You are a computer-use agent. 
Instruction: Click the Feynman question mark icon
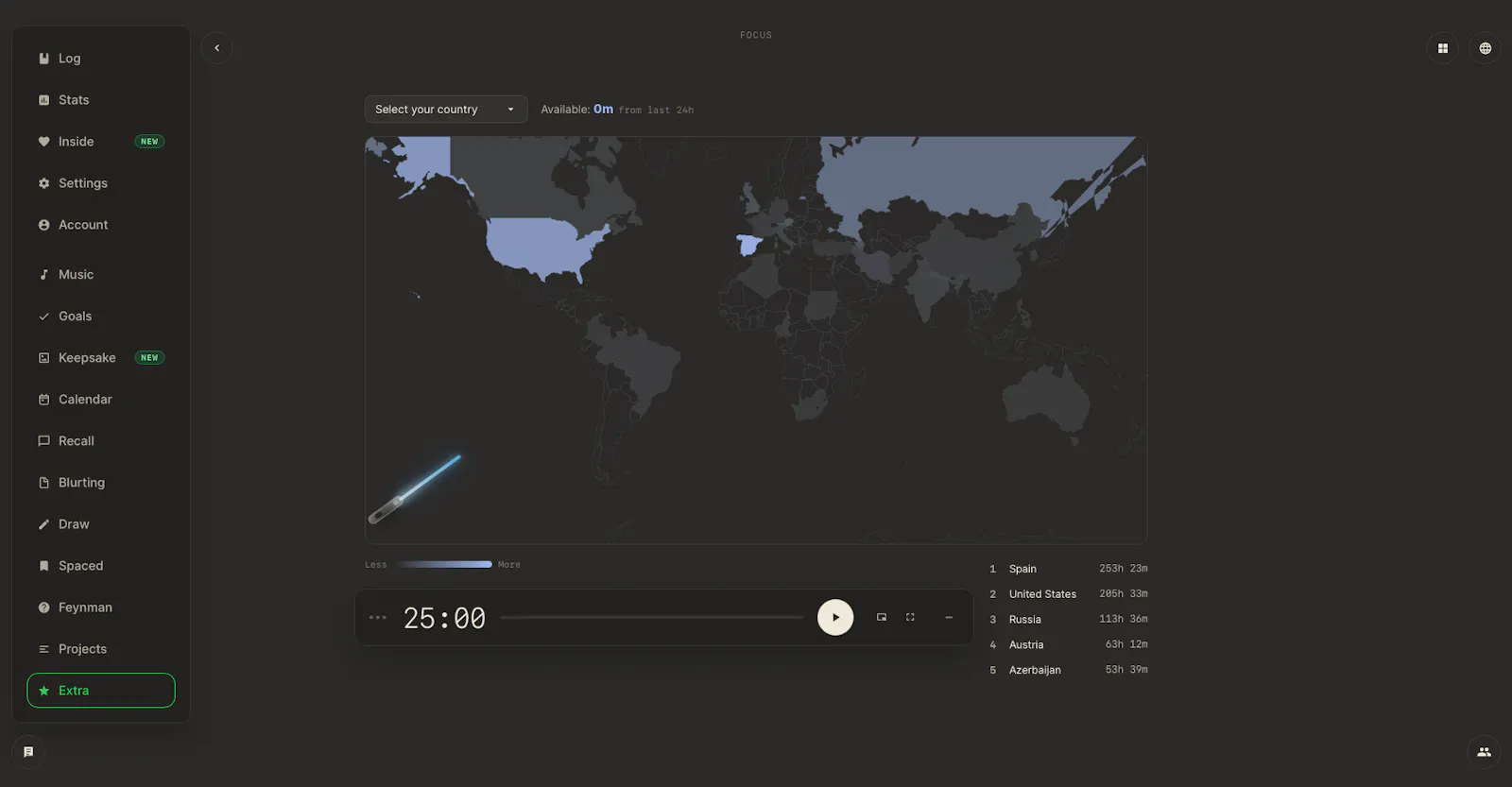click(x=43, y=607)
